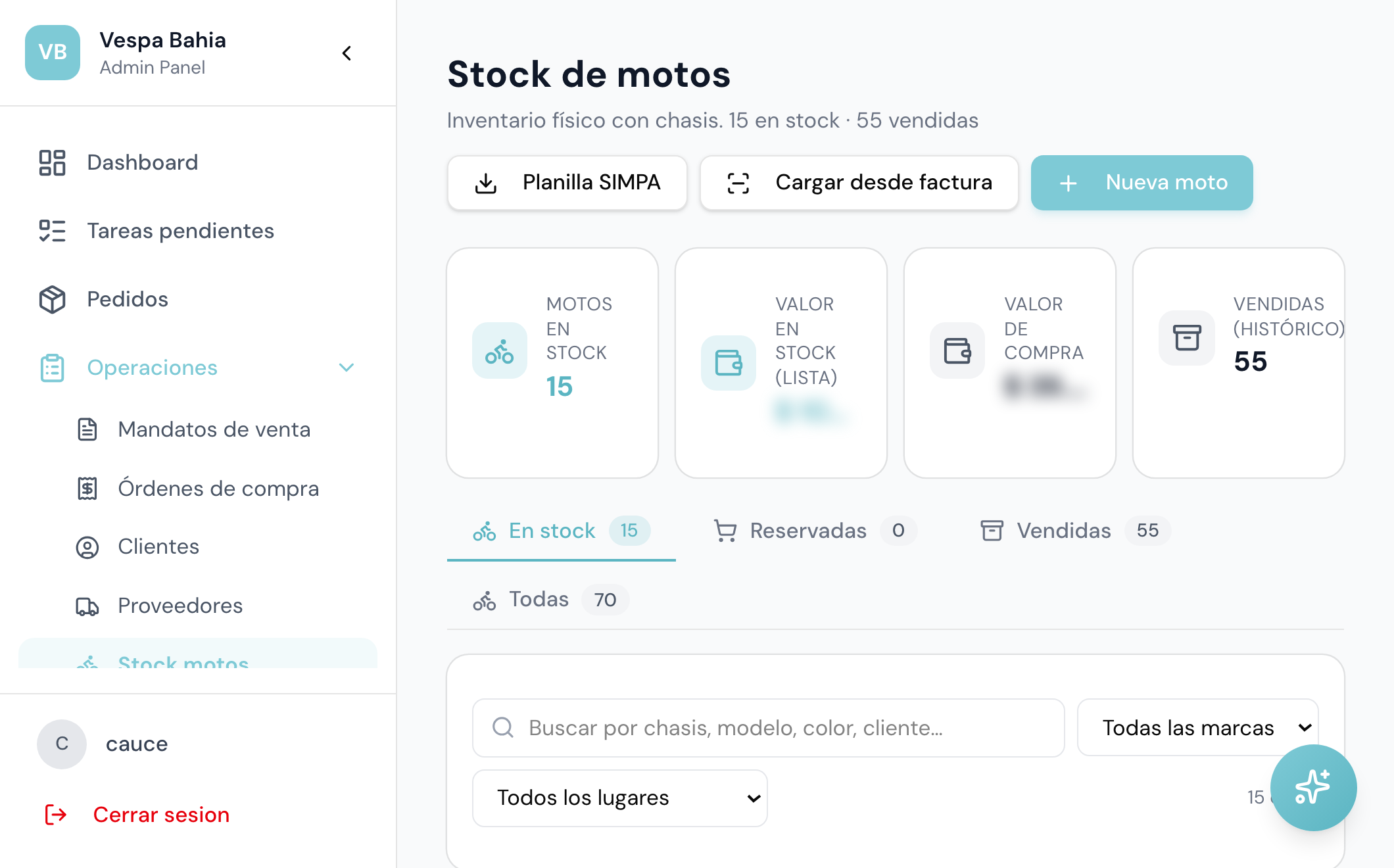Click the sparkle AI assistant floating button
Image resolution: width=1394 pixels, height=868 pixels.
coord(1313,787)
